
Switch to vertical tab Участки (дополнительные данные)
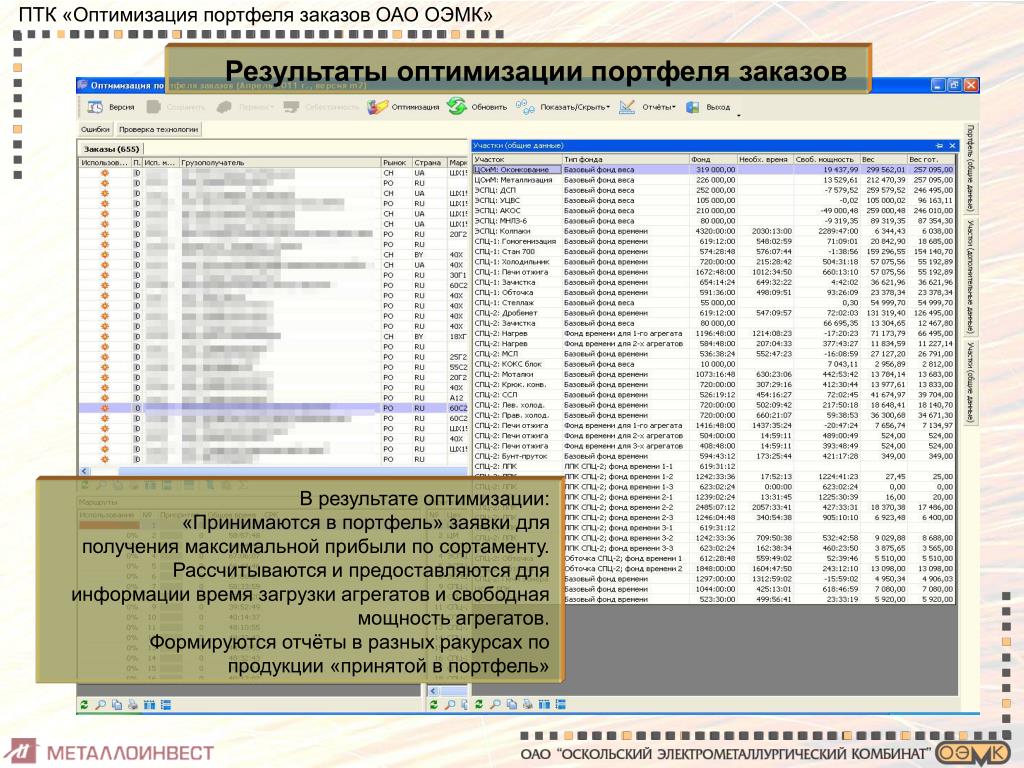pos(970,276)
